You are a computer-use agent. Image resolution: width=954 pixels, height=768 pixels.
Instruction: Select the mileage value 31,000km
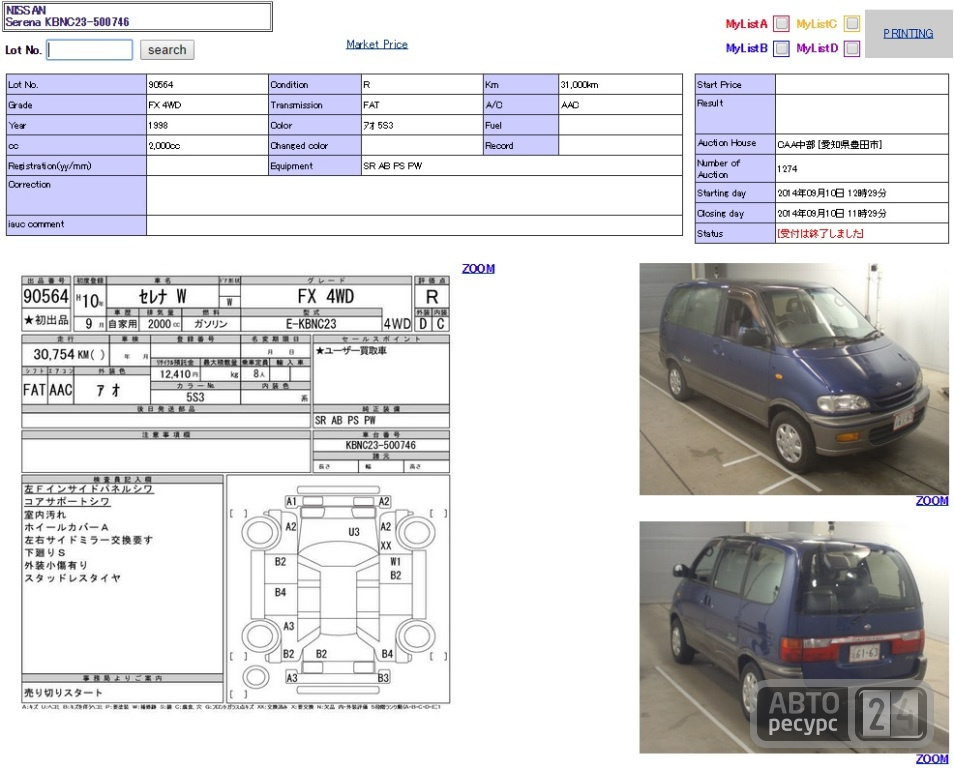pos(579,85)
